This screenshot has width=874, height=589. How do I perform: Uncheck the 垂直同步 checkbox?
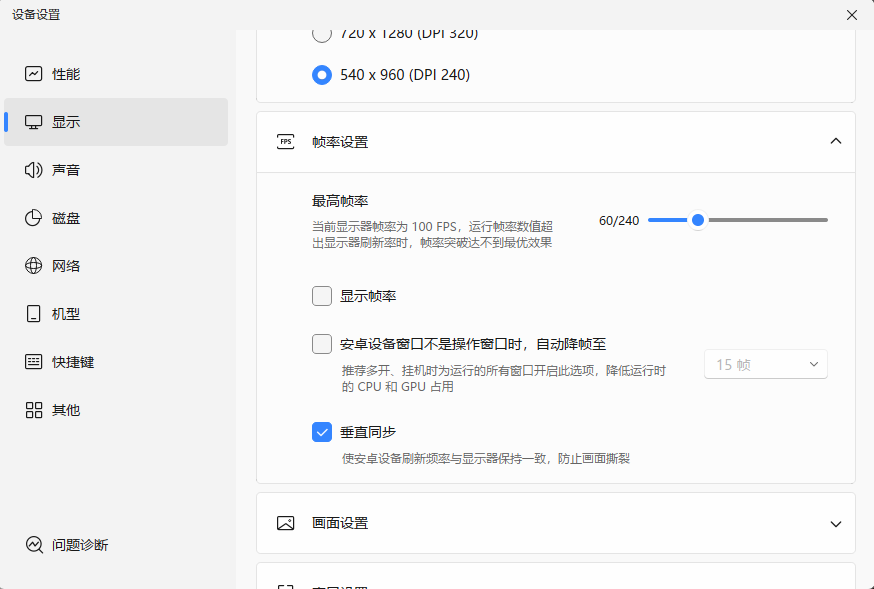tap(322, 432)
